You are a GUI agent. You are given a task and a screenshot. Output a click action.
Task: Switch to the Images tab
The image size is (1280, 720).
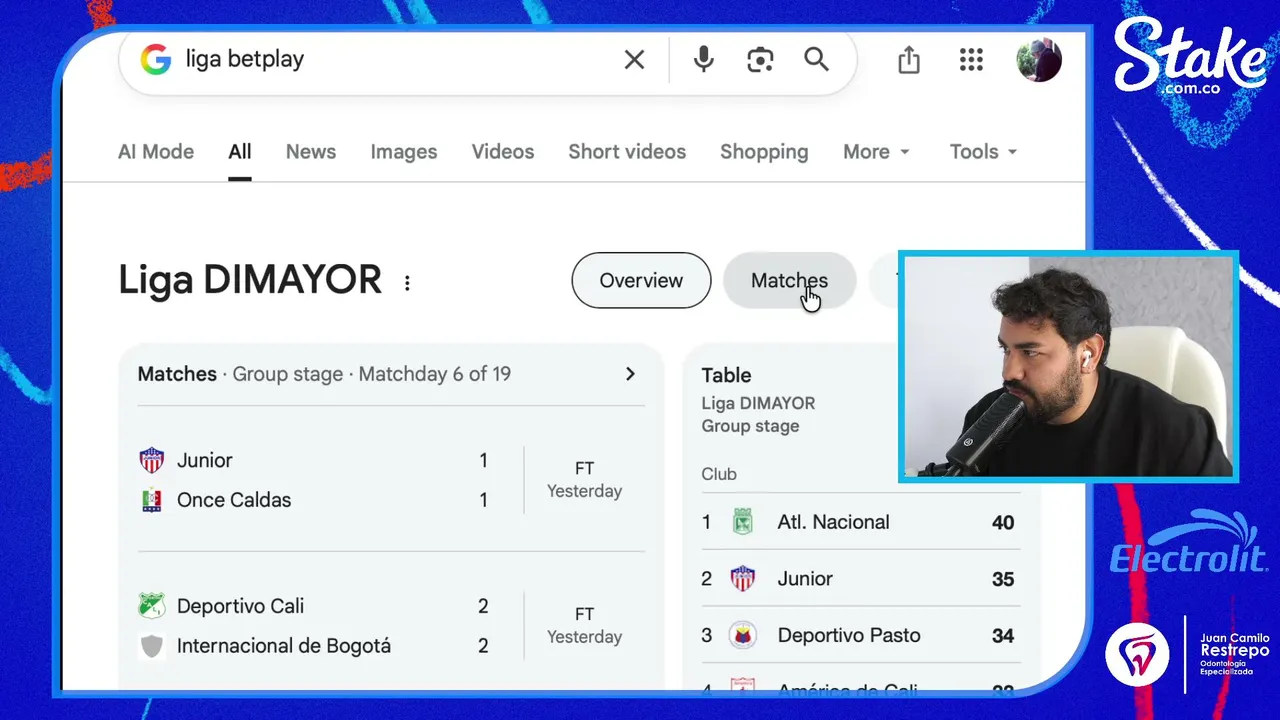coord(404,152)
